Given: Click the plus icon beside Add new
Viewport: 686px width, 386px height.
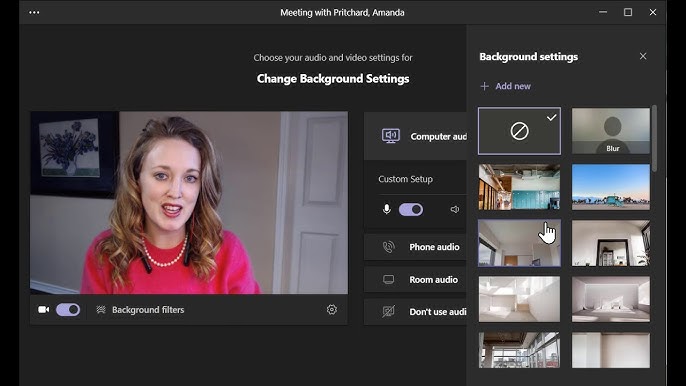Looking at the screenshot, I should [484, 86].
